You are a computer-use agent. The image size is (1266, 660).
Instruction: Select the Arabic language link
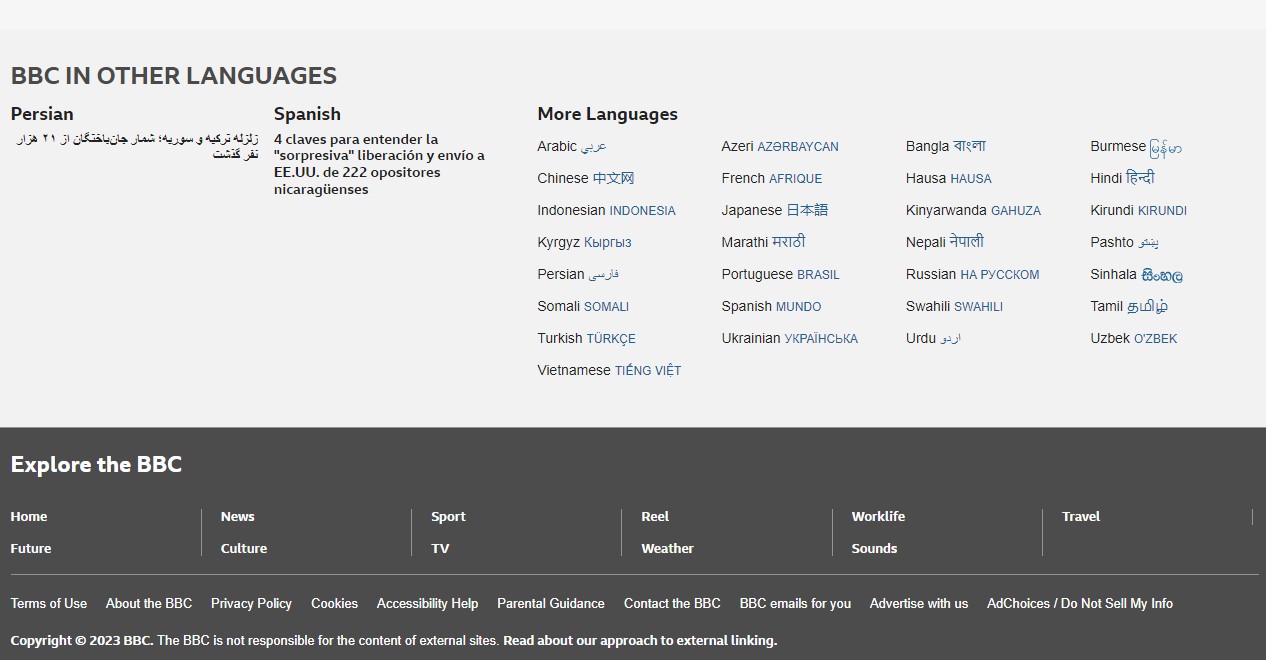572,146
